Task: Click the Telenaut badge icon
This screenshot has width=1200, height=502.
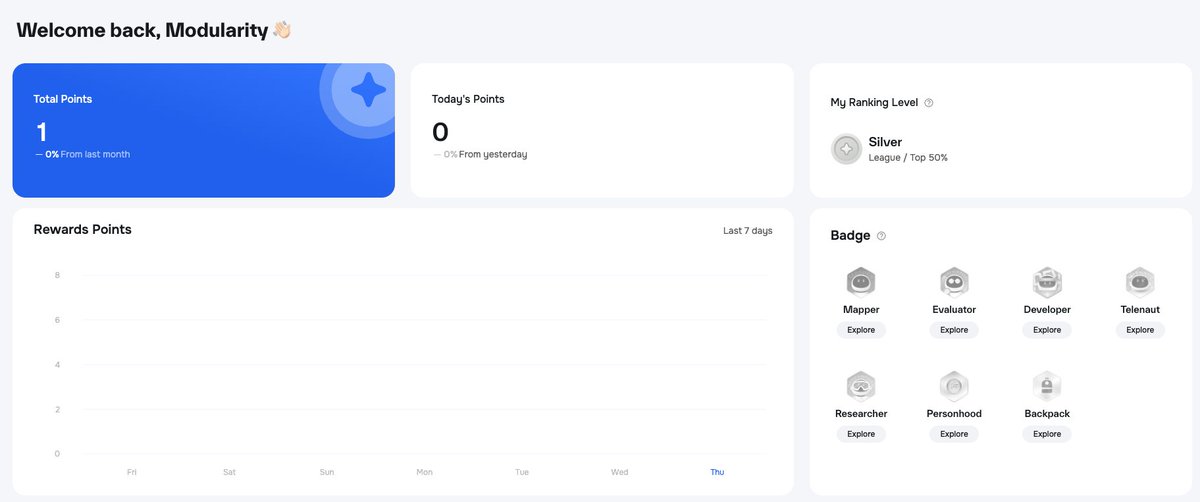Action: point(1140,282)
